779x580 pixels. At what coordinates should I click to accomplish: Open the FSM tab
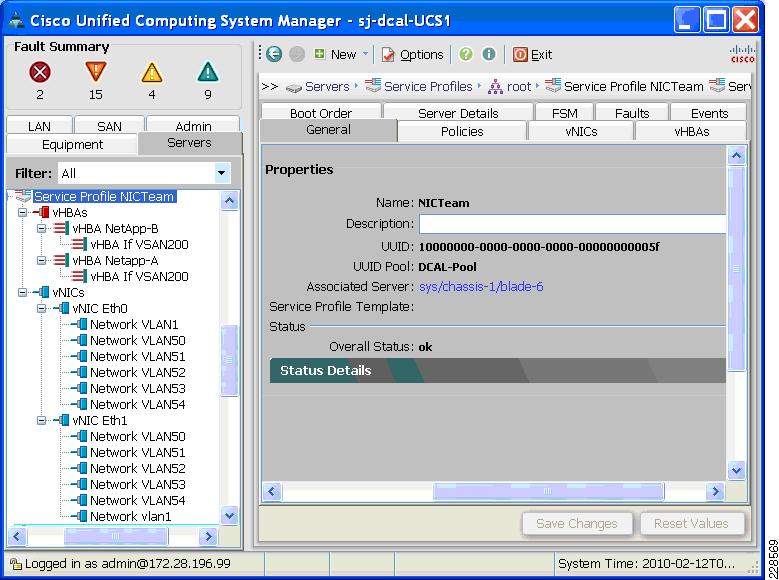pos(564,112)
